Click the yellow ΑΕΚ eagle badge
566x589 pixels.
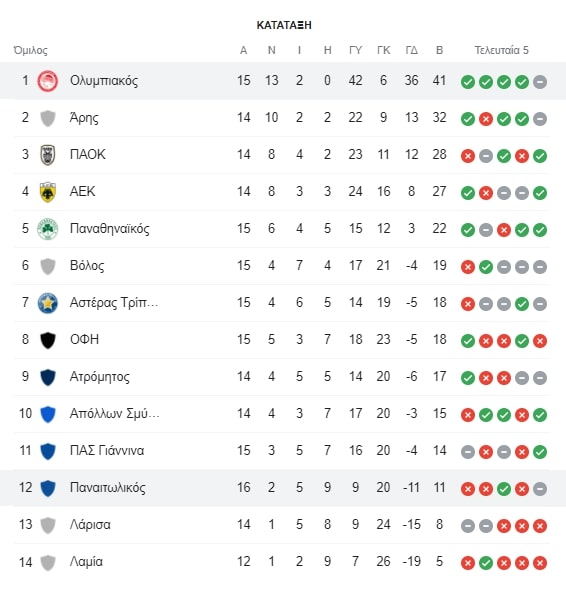click(x=48, y=192)
